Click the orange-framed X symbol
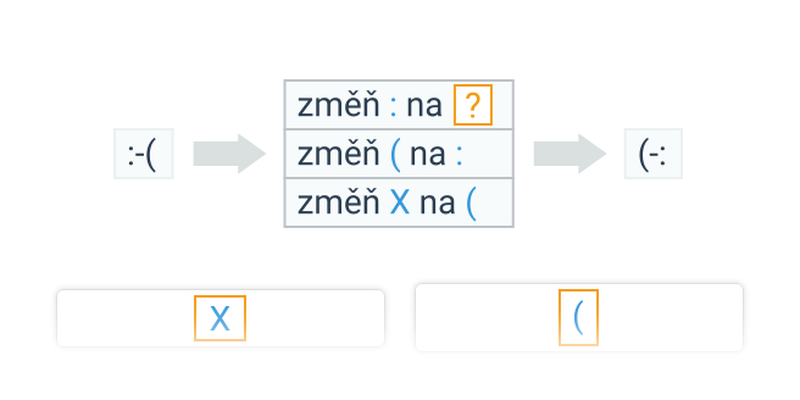Screen dimensions: 800x400 (220, 318)
